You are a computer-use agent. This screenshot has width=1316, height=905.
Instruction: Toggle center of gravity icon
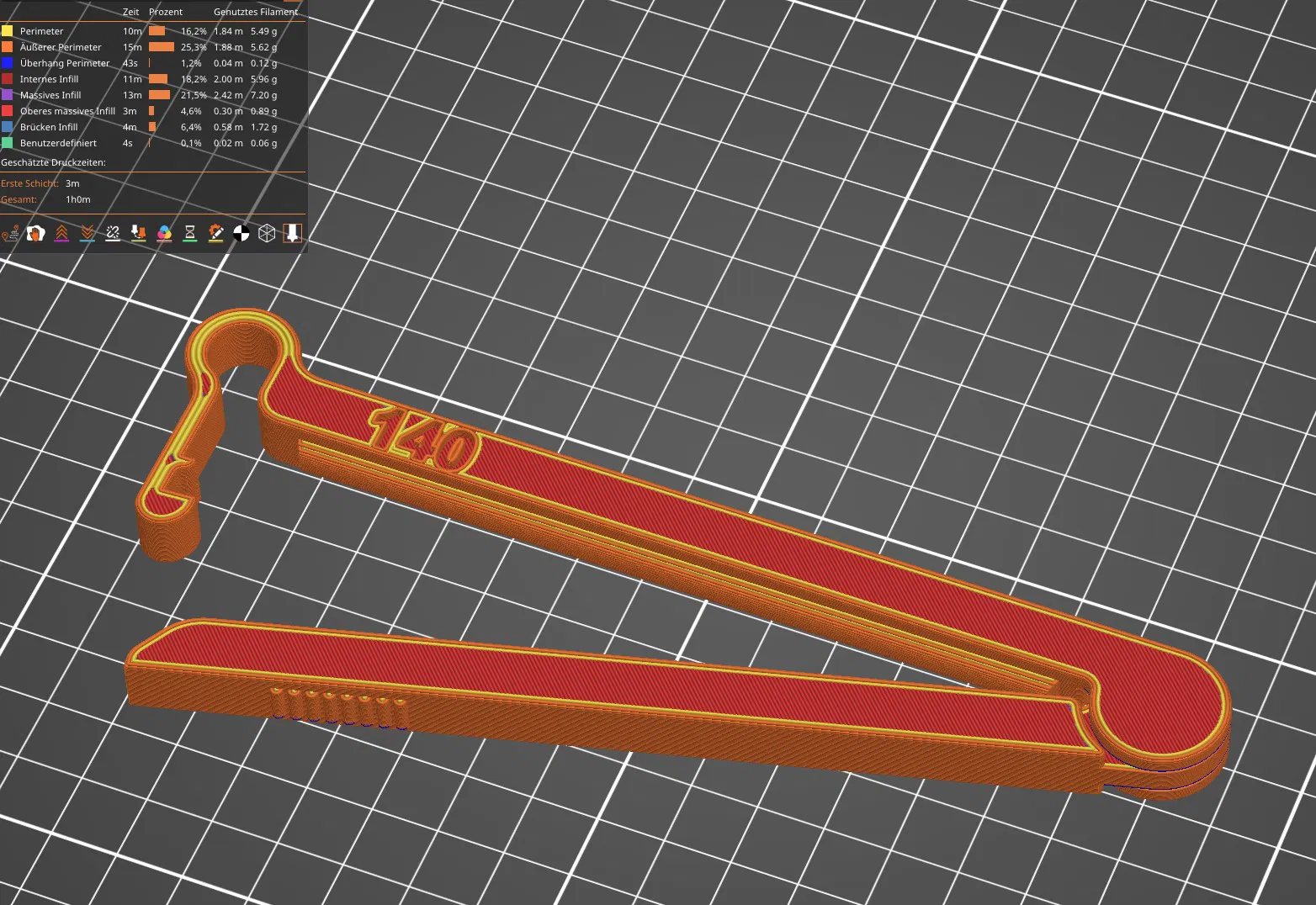tap(241, 234)
